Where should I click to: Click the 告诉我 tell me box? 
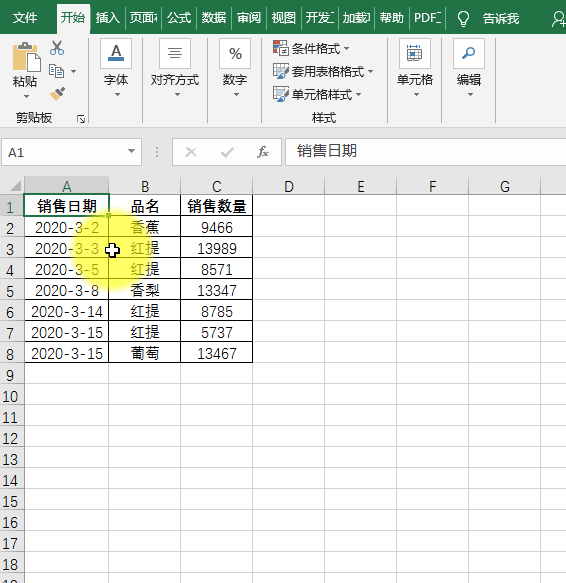(x=501, y=18)
